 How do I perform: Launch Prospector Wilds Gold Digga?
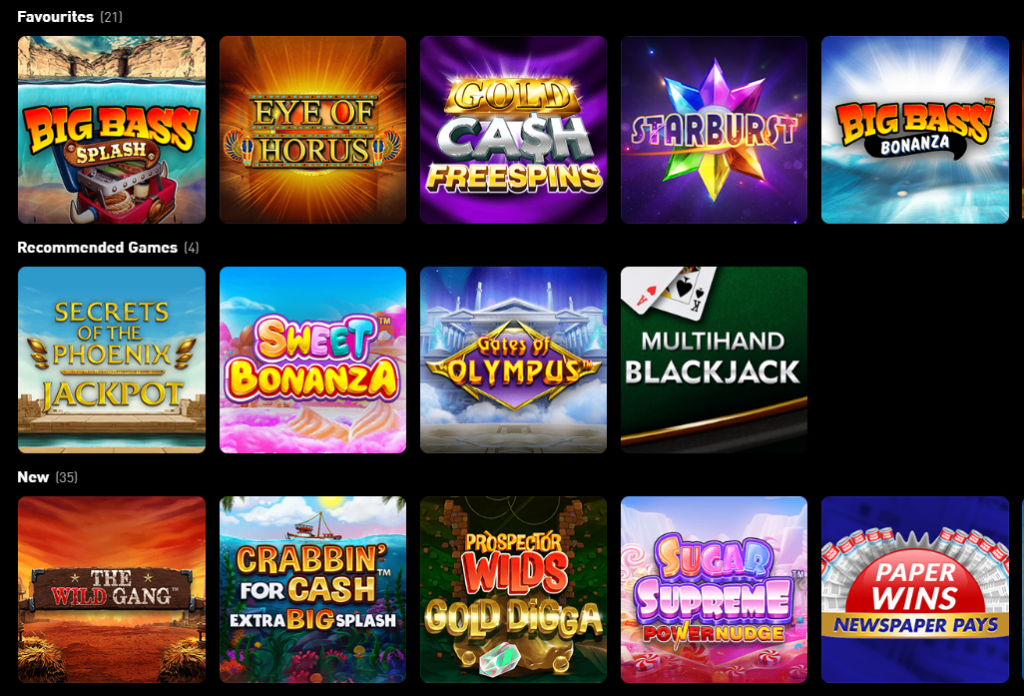pos(513,590)
